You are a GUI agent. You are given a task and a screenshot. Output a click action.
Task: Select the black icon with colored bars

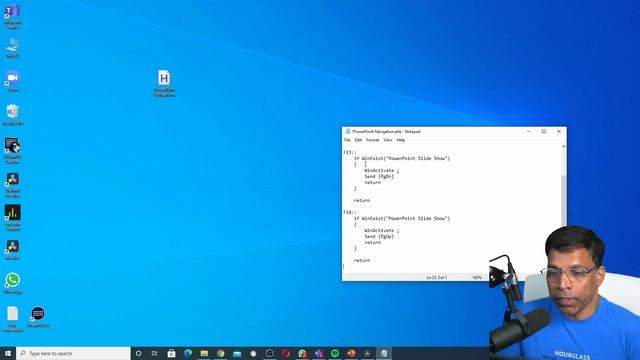point(13,218)
